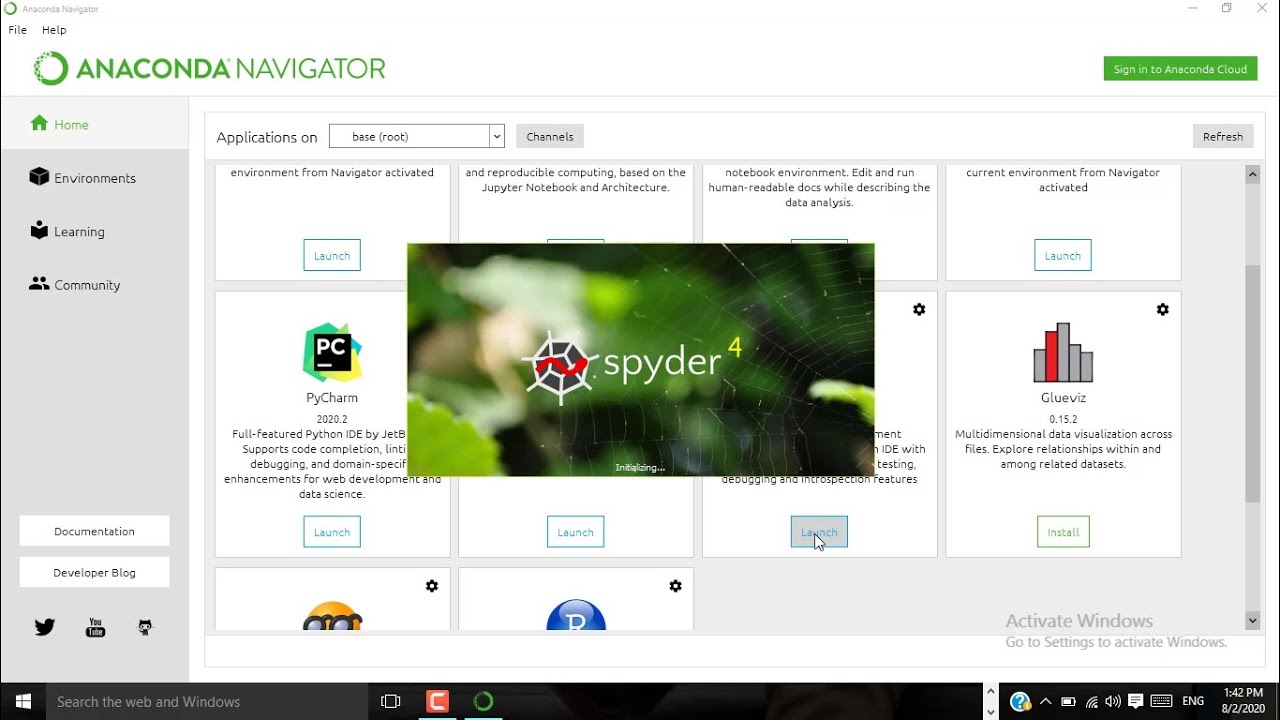Open the volume control tray icon
1280x720 pixels.
1113,702
